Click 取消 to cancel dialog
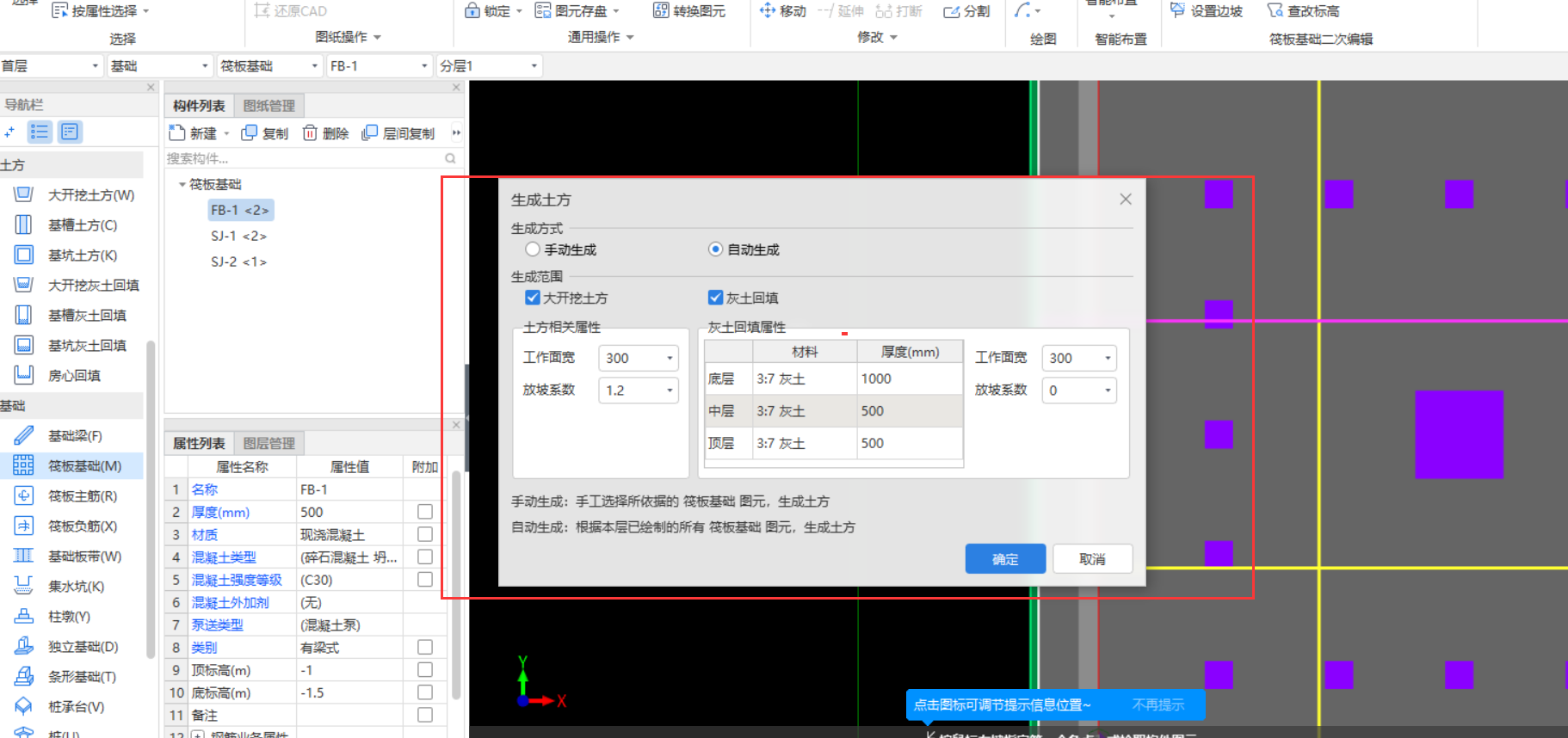The height and width of the screenshot is (738, 1568). (1092, 559)
